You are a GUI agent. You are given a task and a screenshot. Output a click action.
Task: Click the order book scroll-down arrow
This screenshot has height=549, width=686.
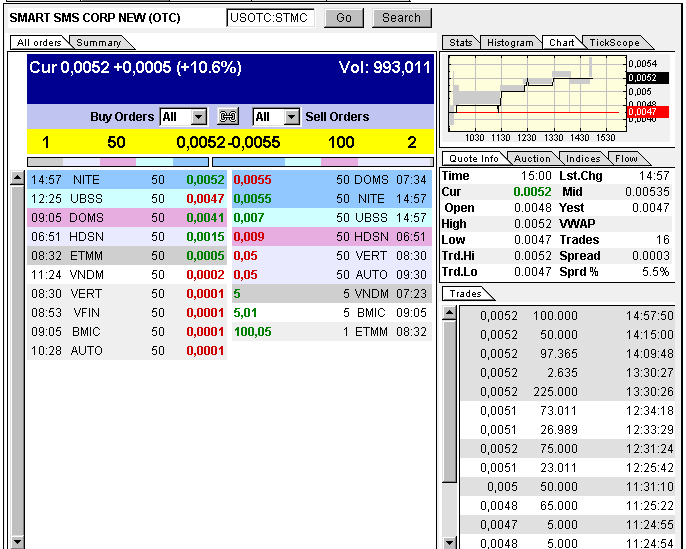[x=17, y=541]
